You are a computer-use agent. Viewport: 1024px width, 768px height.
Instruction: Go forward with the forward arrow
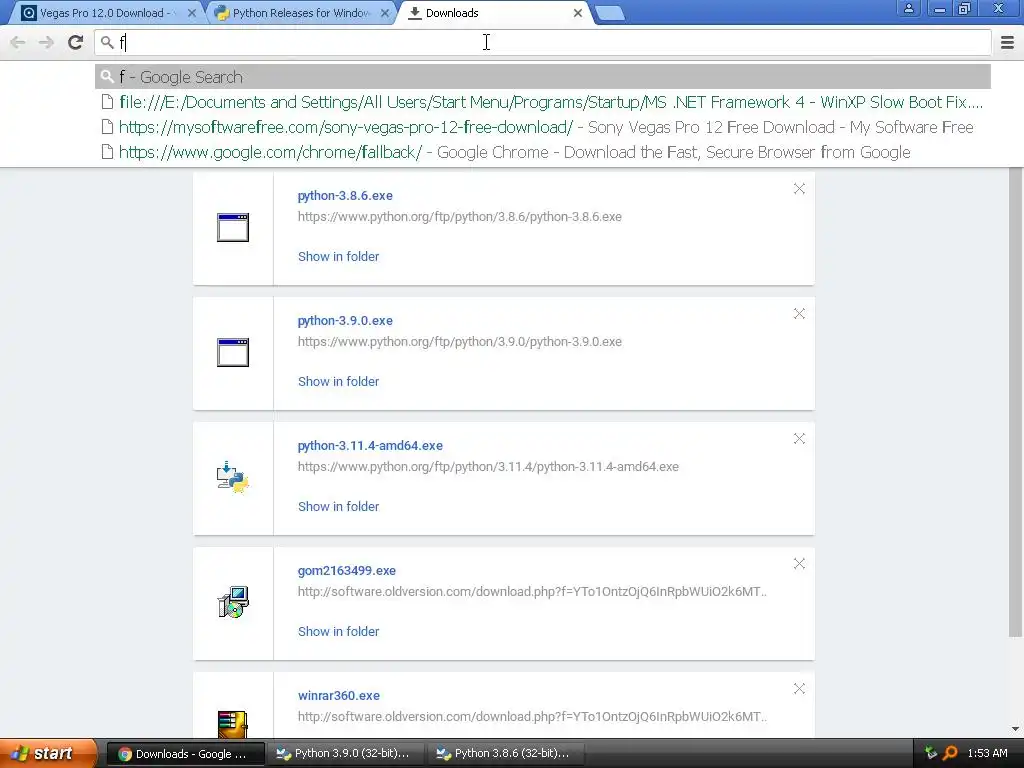(46, 42)
